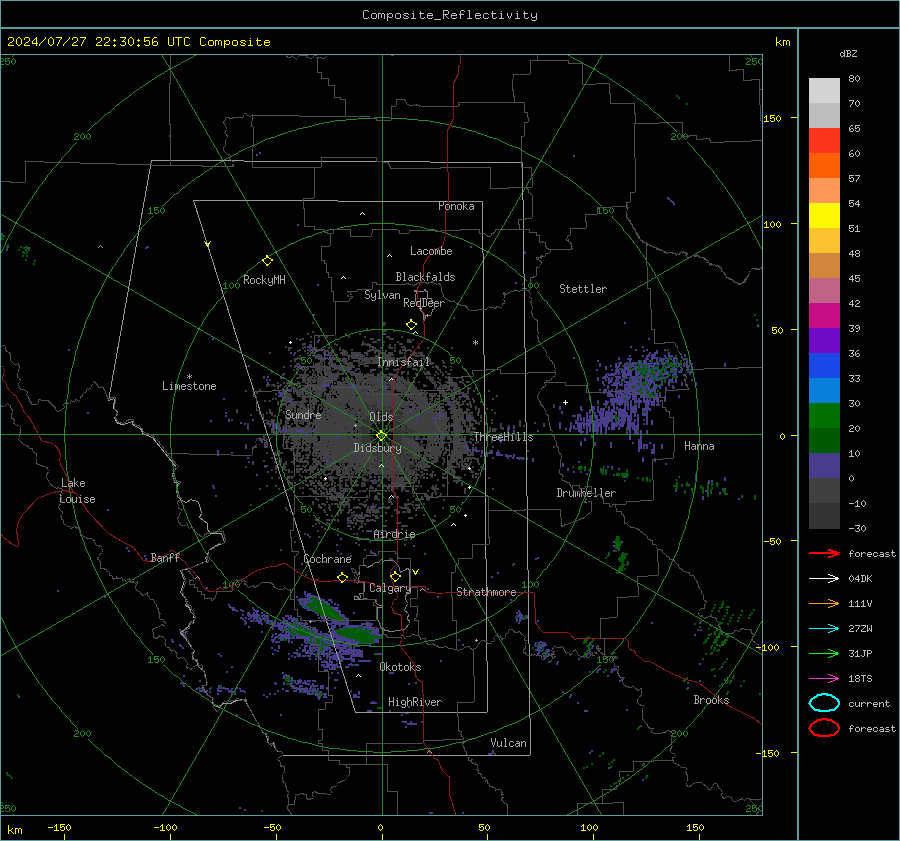Image resolution: width=900 pixels, height=841 pixels.
Task: Click the RockyMH label
Action: click(264, 280)
